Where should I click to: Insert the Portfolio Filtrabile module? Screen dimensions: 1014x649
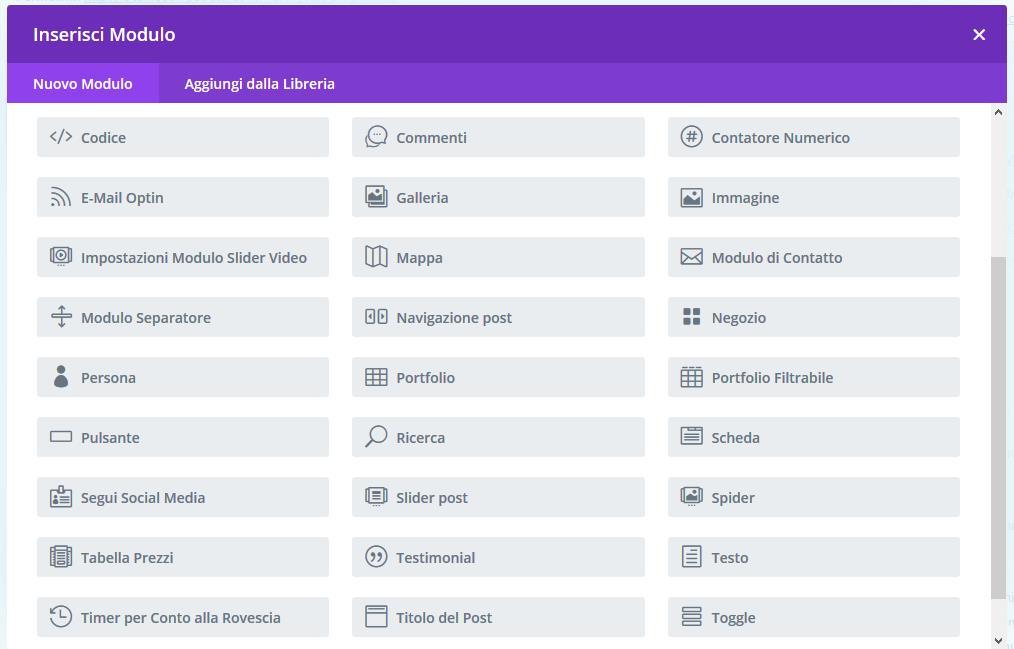813,377
